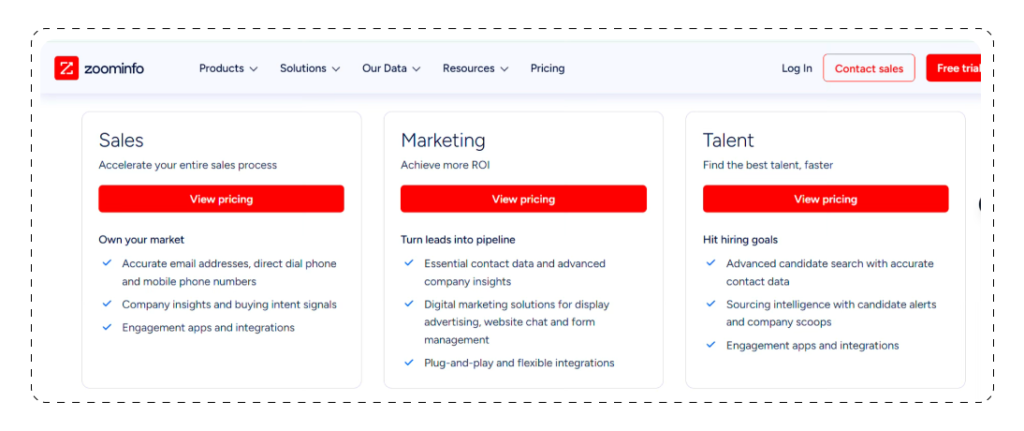Click the 'Own your market' subheading
The height and width of the screenshot is (431, 1024).
pos(141,240)
